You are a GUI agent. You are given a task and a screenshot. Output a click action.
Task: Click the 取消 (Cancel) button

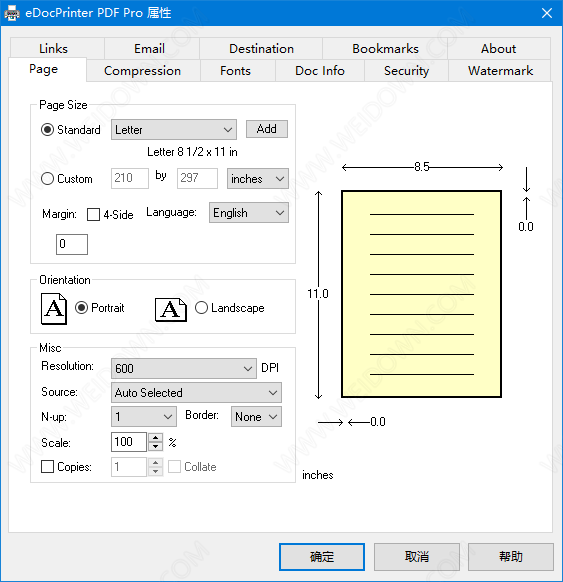point(417,557)
